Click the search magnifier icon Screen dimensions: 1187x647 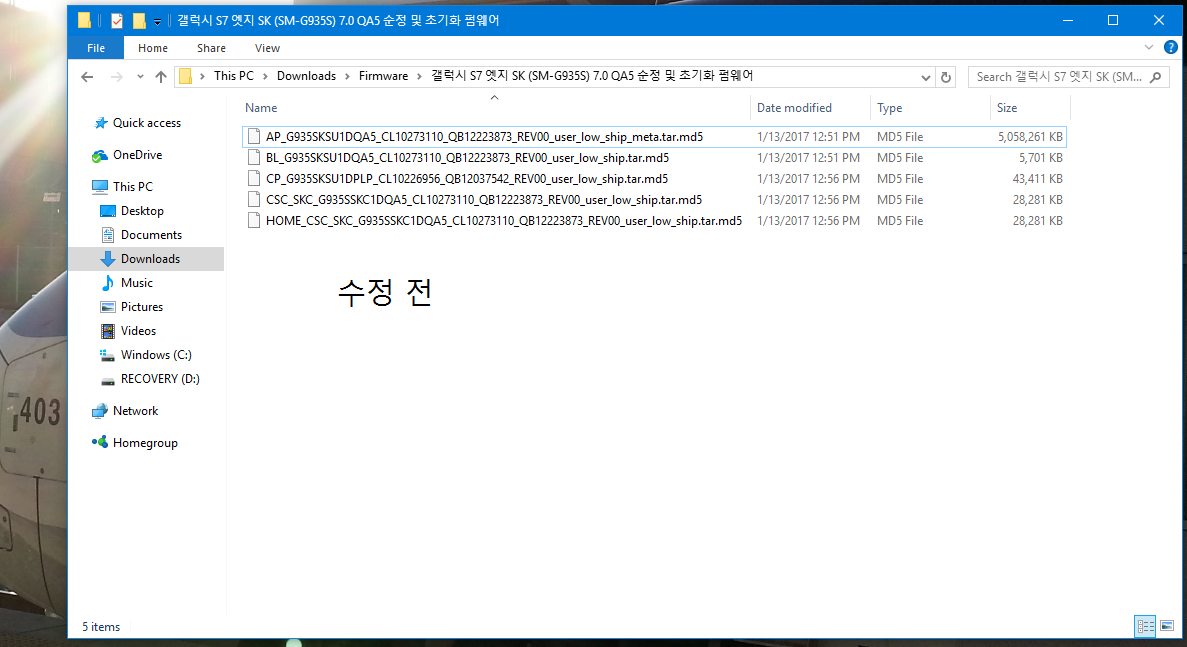coord(1156,77)
